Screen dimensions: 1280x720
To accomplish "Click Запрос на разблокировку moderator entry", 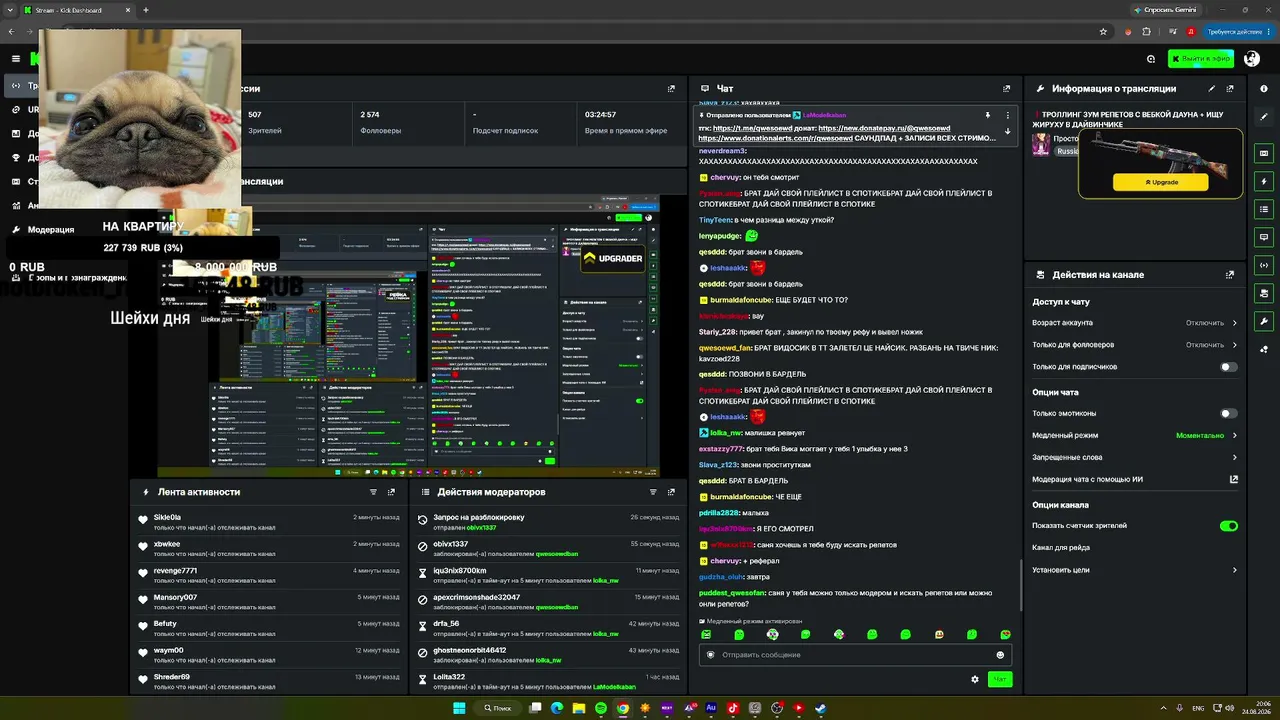I will pyautogui.click(x=479, y=517).
